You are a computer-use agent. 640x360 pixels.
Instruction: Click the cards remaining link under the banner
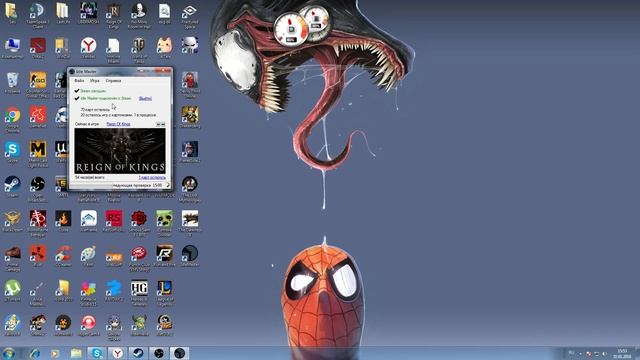click(x=152, y=178)
